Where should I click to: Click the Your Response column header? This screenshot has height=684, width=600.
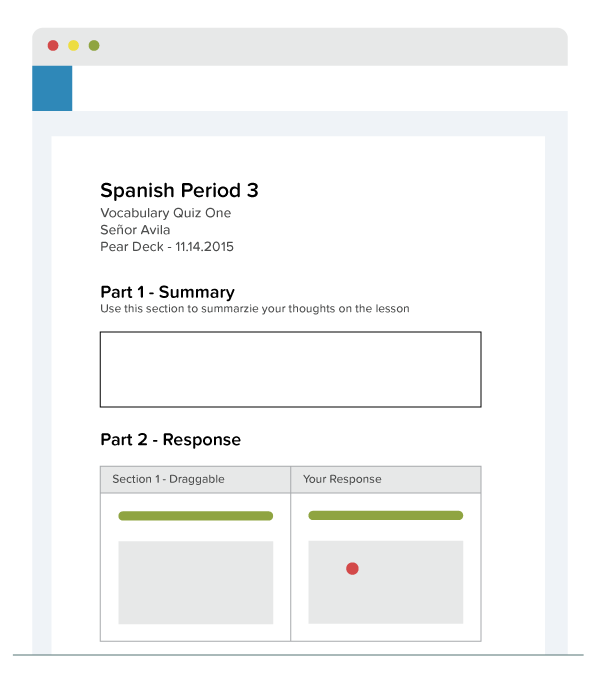pyautogui.click(x=386, y=479)
